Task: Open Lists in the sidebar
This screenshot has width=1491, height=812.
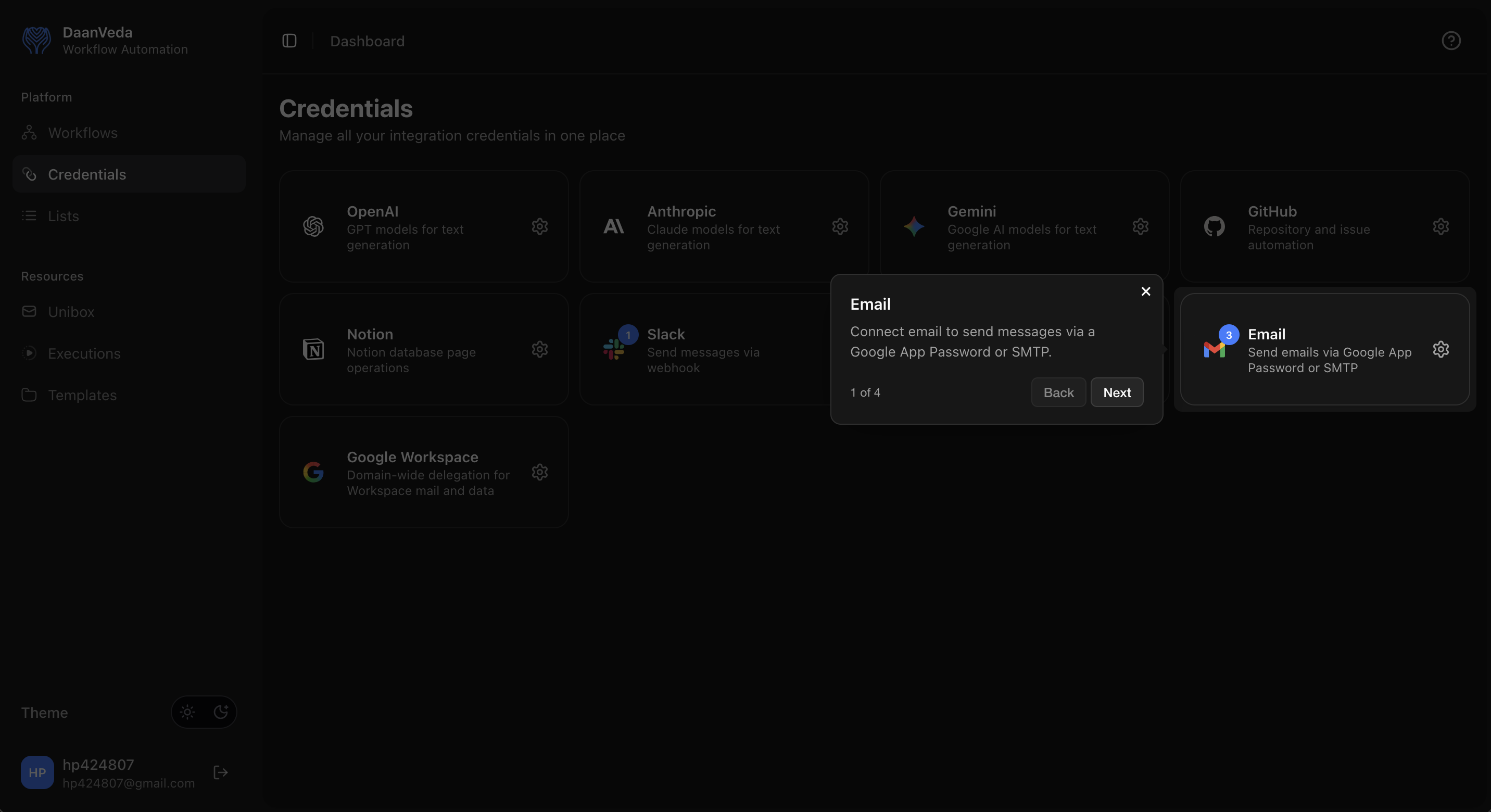Action: [129, 216]
